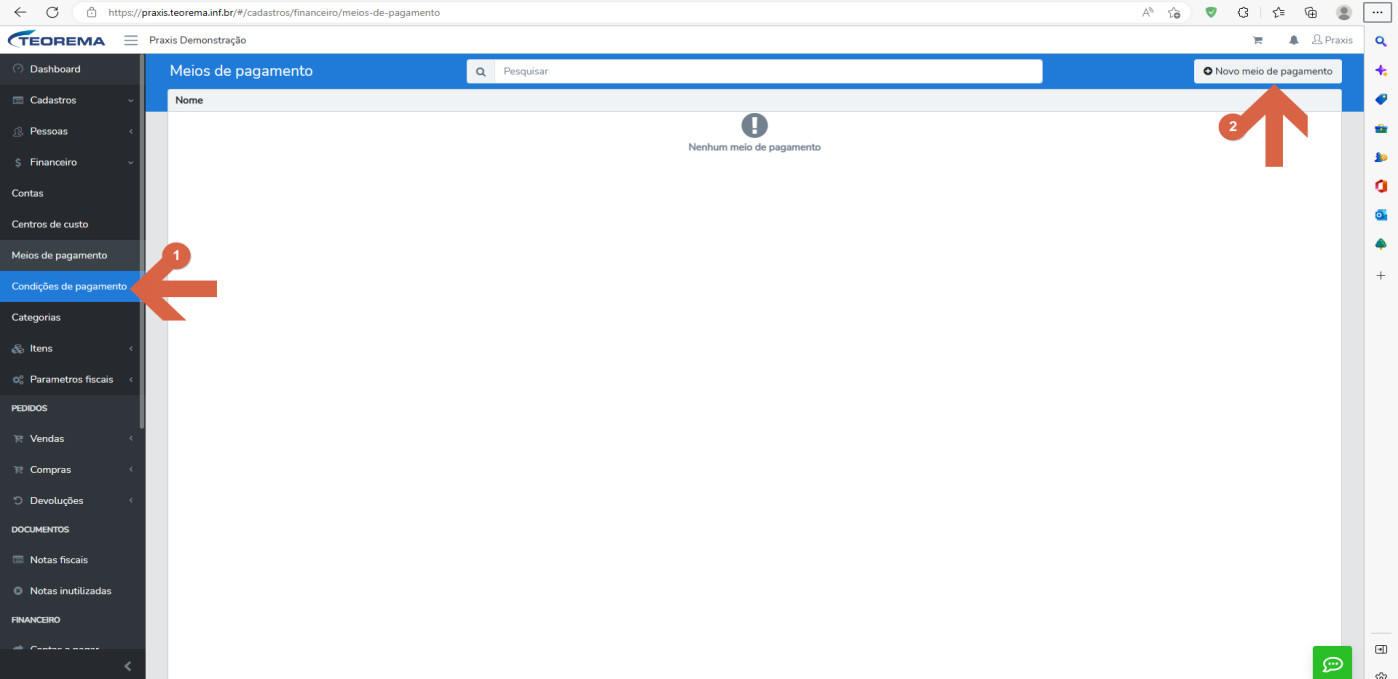Open Tools briefcase icon in Edge sidebar
The image size is (1398, 679).
(x=1381, y=128)
